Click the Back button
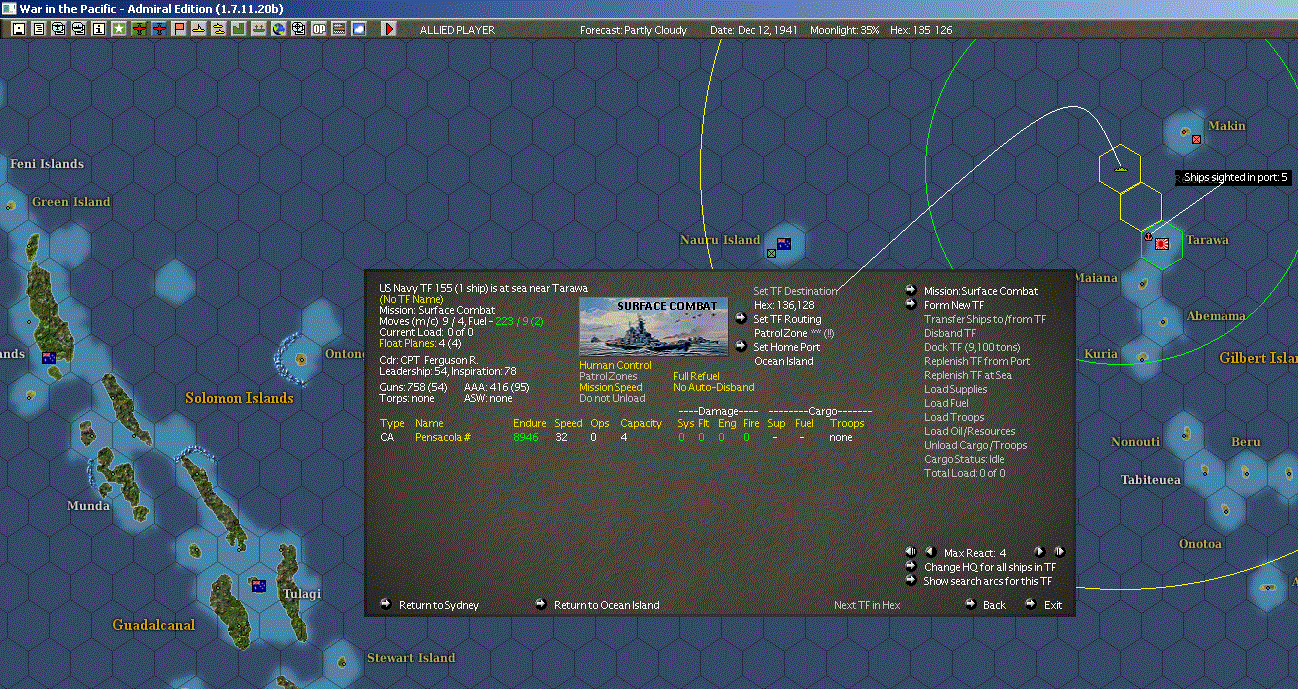Viewport: 1298px width, 689px height. coord(994,605)
